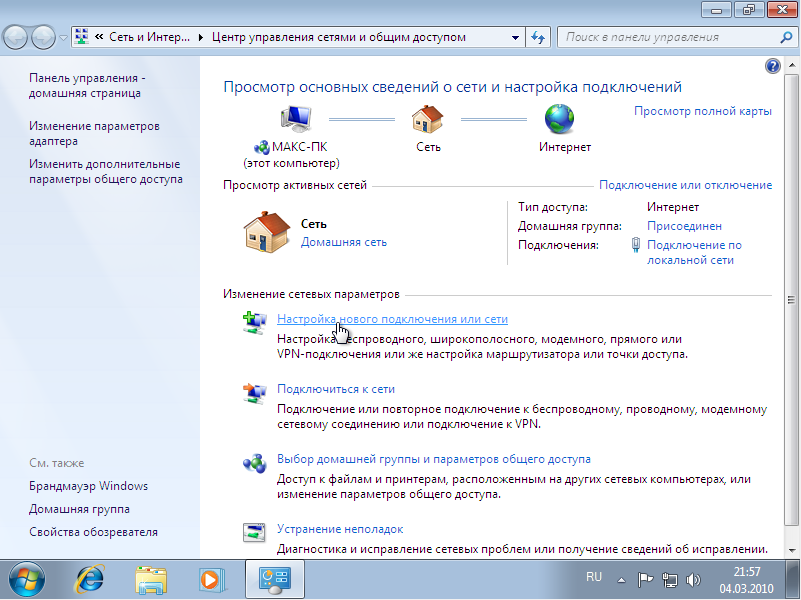Click Настройка нового подключения или сети link
Screen dimensions: 801x600
392,319
